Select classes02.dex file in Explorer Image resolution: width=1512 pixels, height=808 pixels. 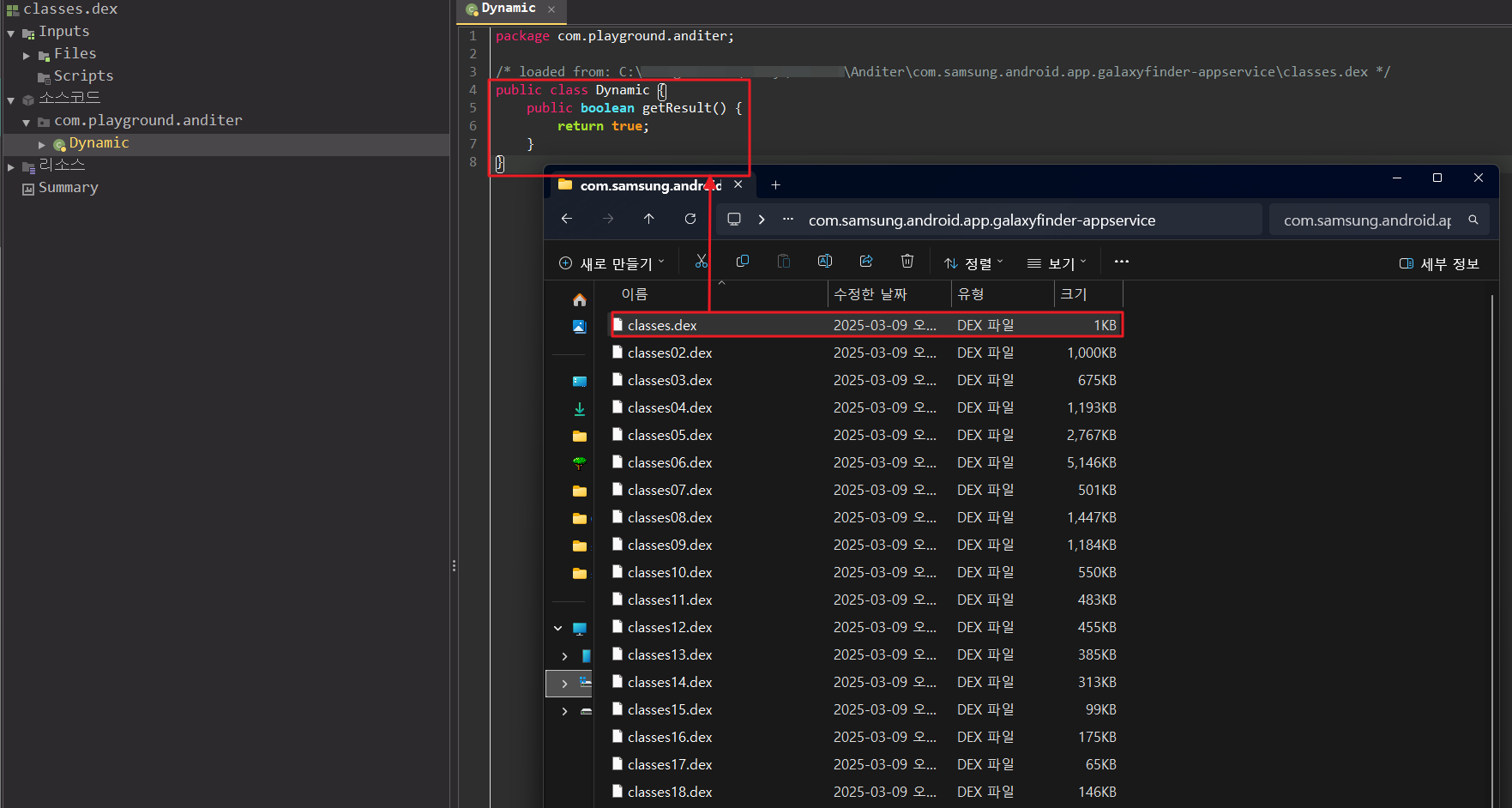point(865,353)
